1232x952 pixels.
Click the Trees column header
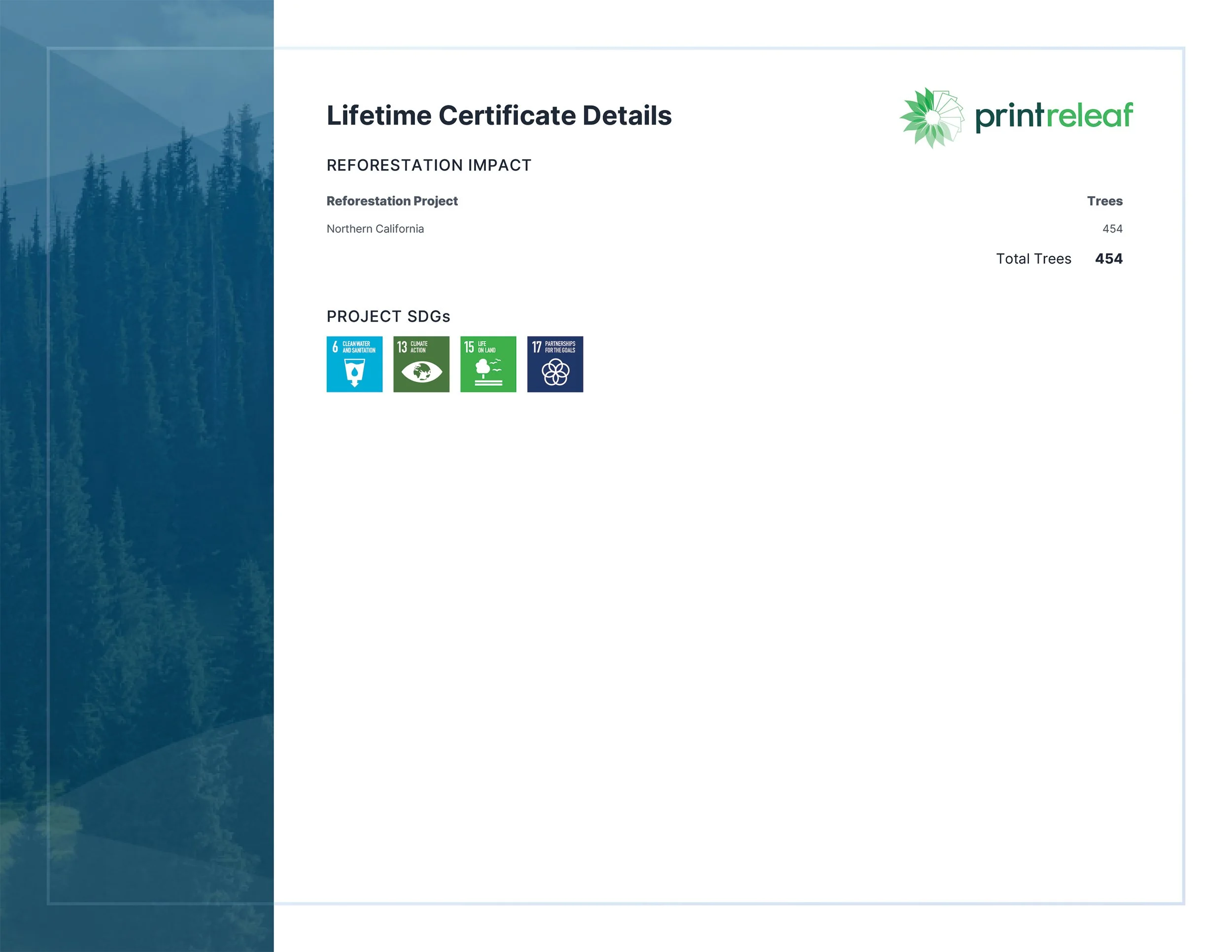click(1104, 201)
